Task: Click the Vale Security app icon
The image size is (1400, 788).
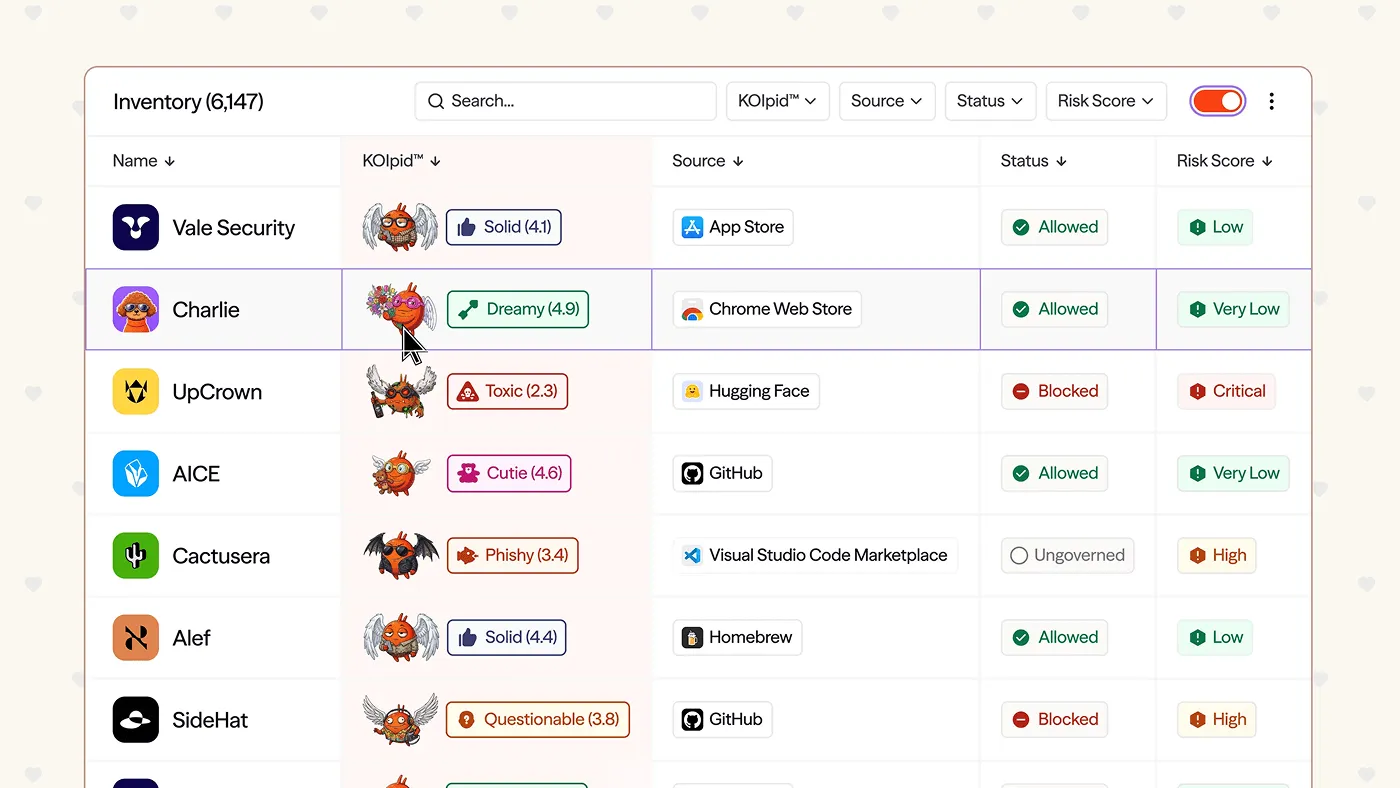Action: click(x=136, y=227)
